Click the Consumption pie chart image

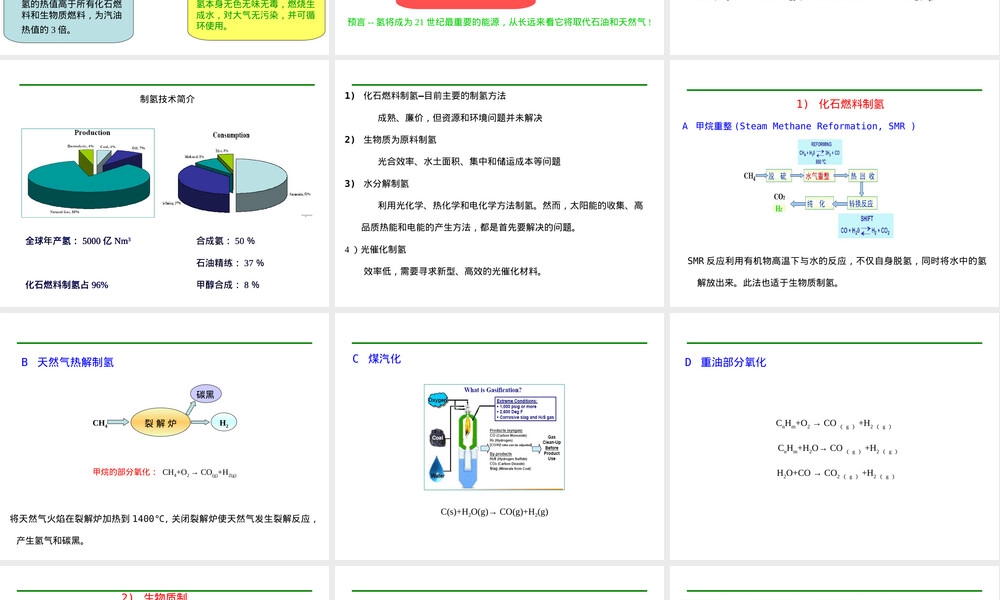click(x=245, y=174)
